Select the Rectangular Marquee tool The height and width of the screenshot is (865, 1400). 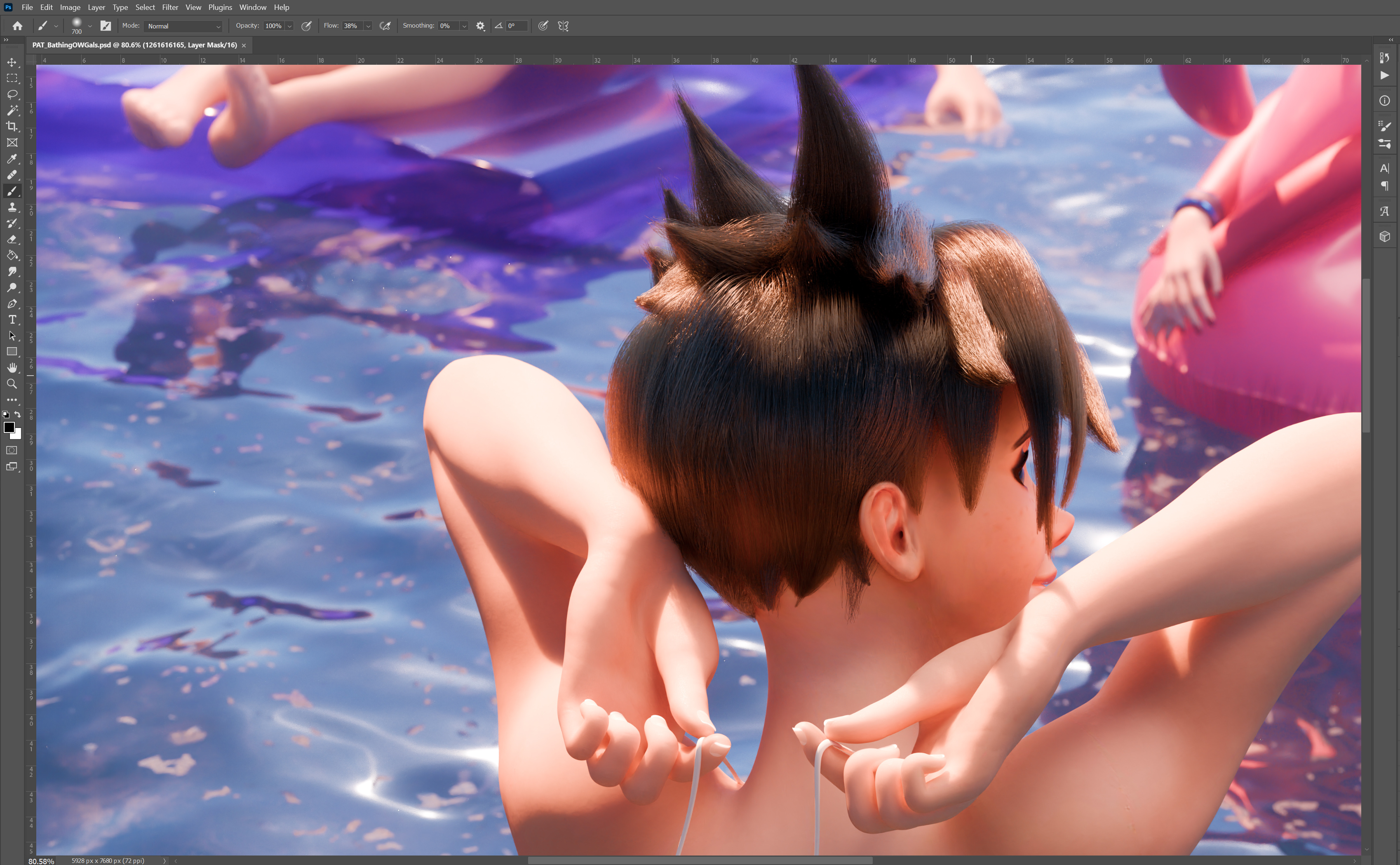[12, 78]
